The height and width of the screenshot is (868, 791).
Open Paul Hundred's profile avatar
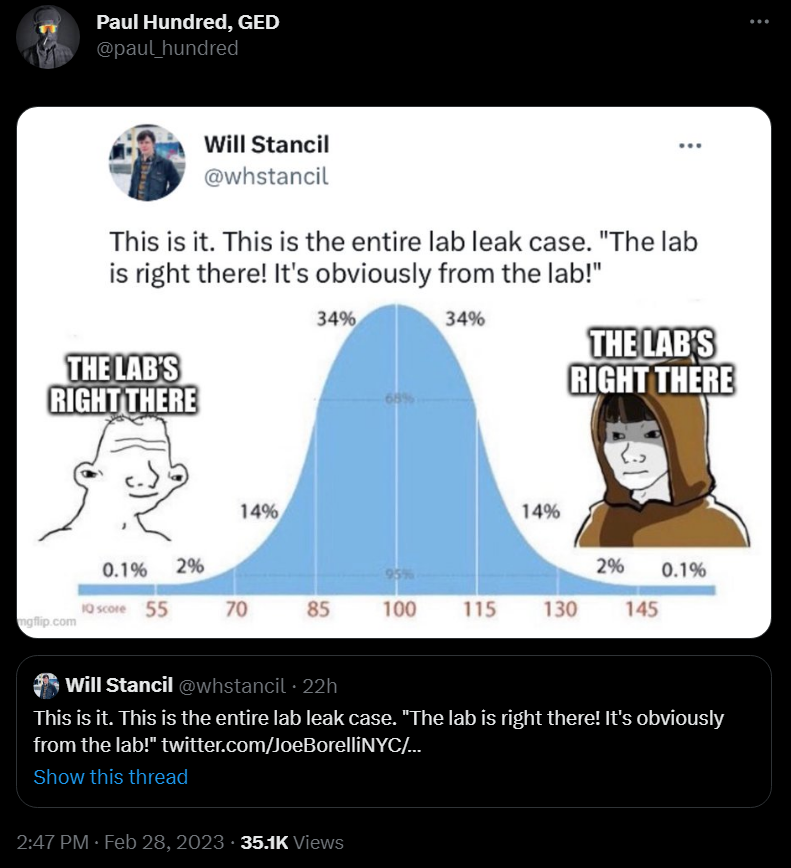coord(49,37)
